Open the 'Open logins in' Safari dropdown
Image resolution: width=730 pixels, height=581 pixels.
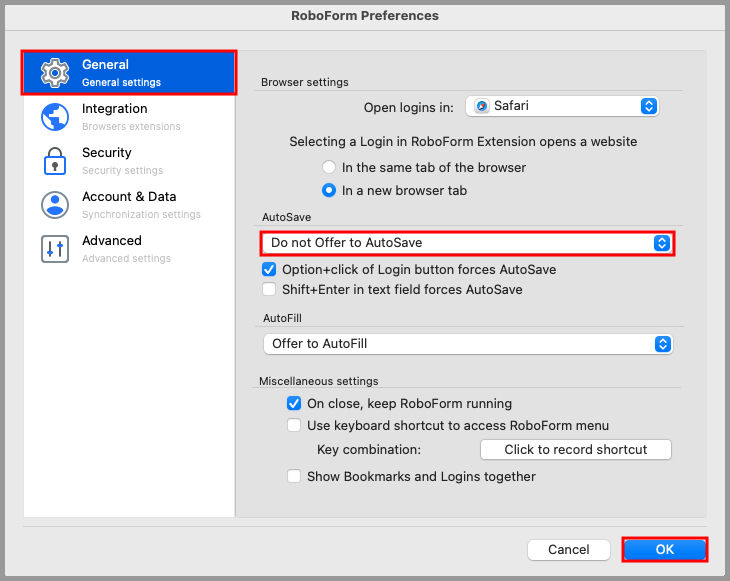(562, 106)
